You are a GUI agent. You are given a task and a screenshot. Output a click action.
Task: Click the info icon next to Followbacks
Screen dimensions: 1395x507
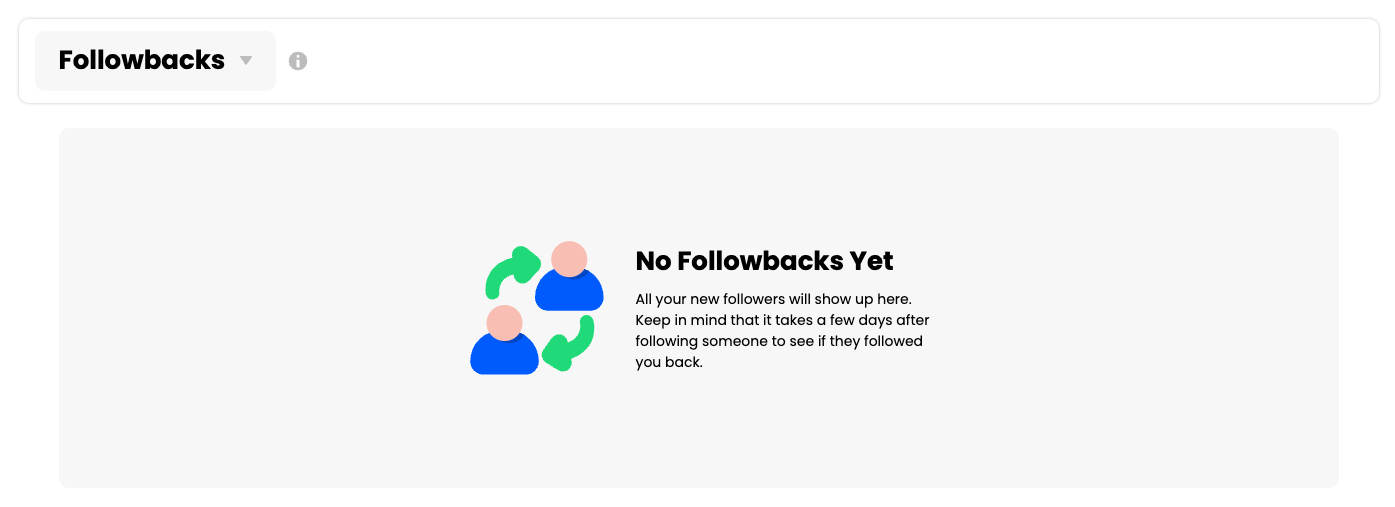pos(298,61)
